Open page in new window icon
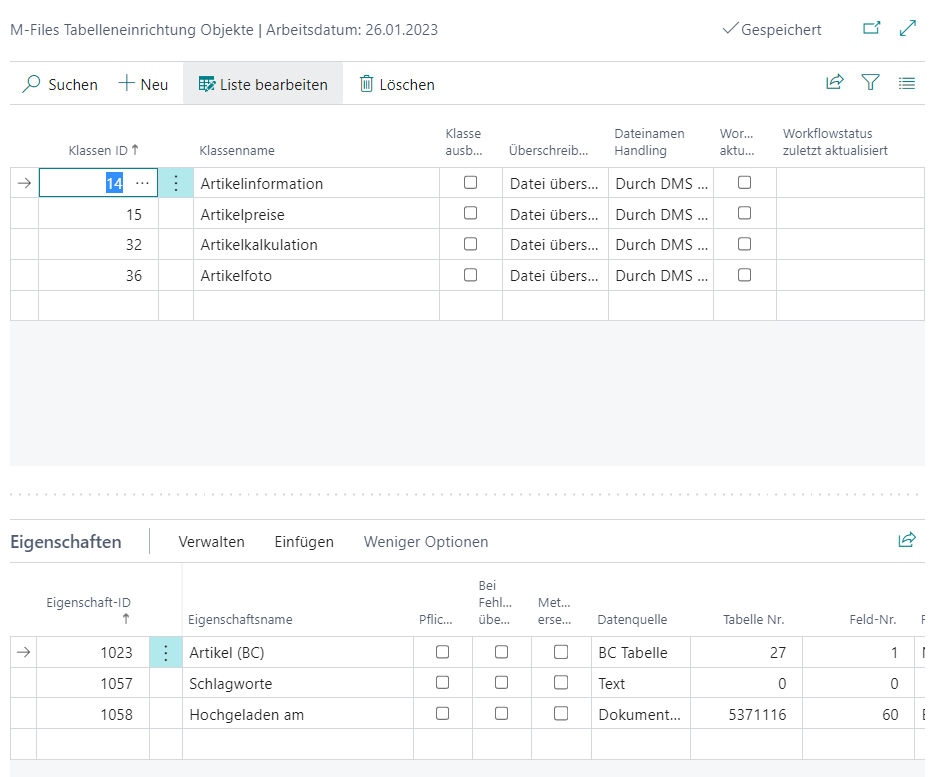934x777 pixels. pyautogui.click(x=871, y=28)
